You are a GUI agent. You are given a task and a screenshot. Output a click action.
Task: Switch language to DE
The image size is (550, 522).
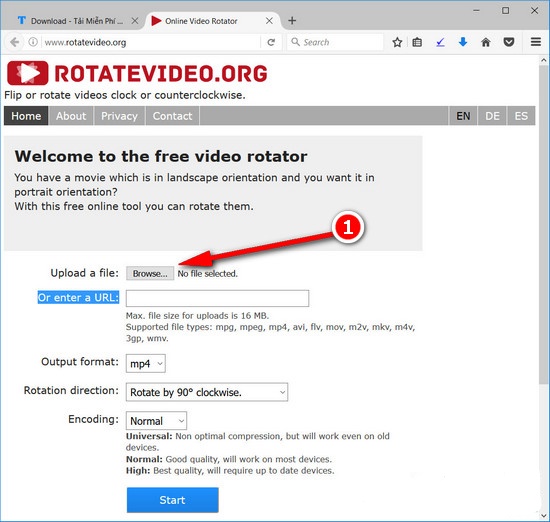(x=492, y=116)
